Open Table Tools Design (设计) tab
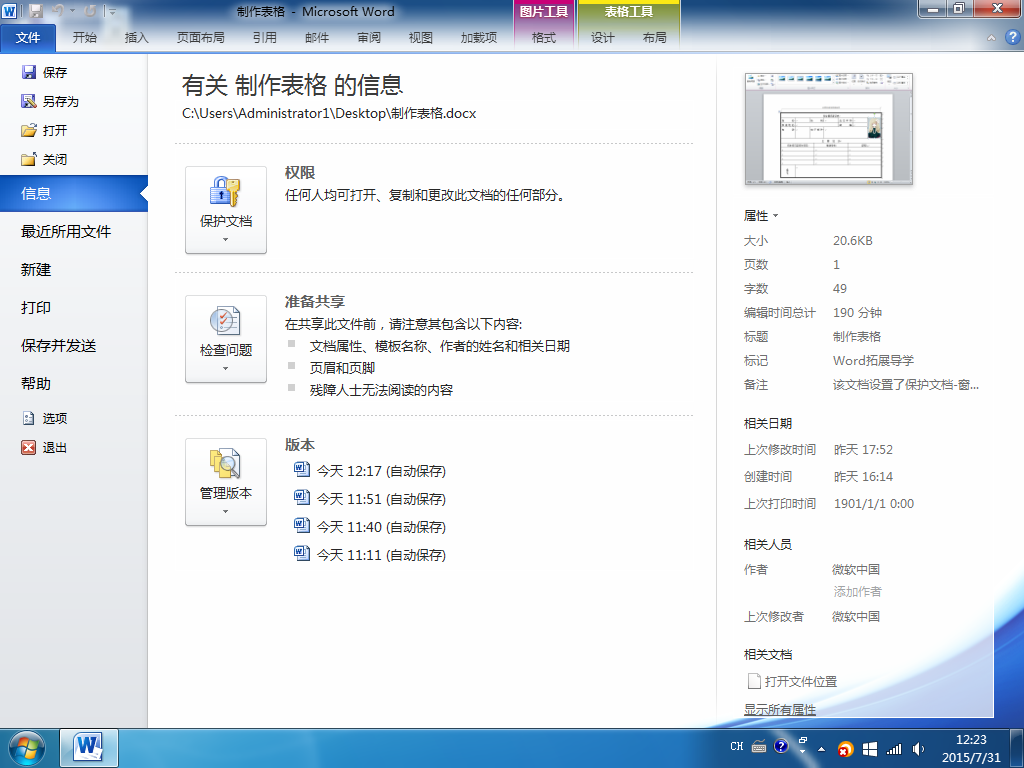This screenshot has width=1024, height=768. (602, 38)
